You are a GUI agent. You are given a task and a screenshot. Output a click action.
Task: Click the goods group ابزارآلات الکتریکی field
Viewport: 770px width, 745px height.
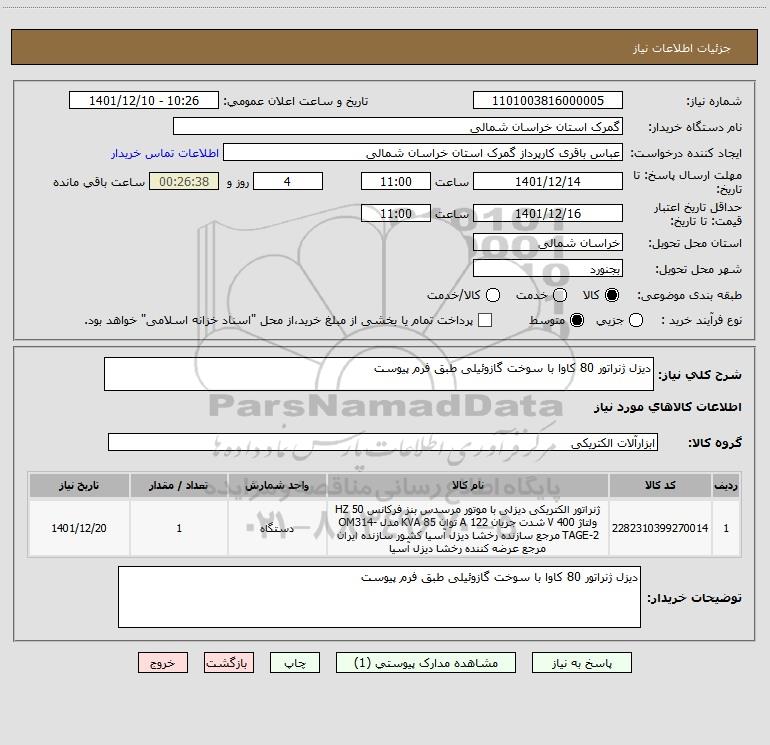pos(383,442)
